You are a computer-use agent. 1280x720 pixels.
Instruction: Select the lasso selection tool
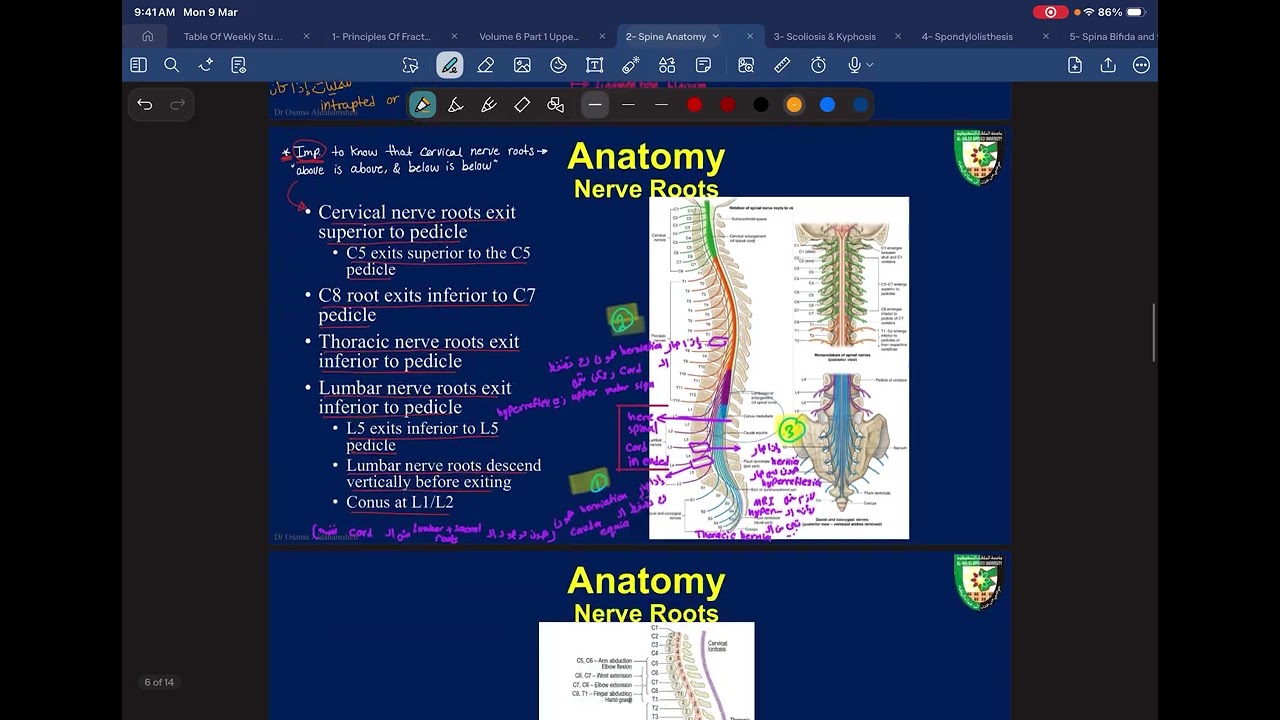tap(411, 65)
